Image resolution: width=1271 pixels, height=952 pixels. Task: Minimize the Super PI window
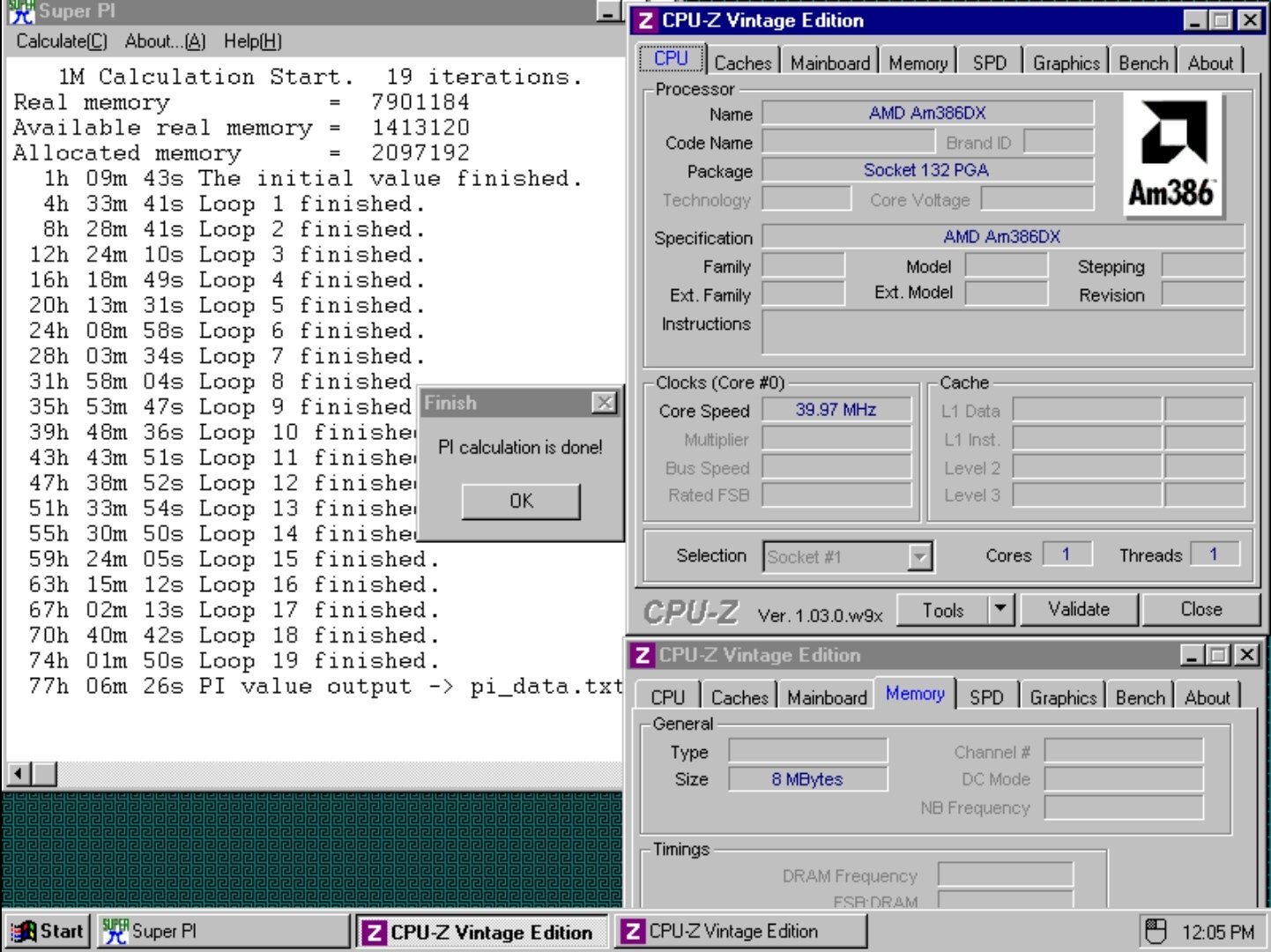pos(608,11)
